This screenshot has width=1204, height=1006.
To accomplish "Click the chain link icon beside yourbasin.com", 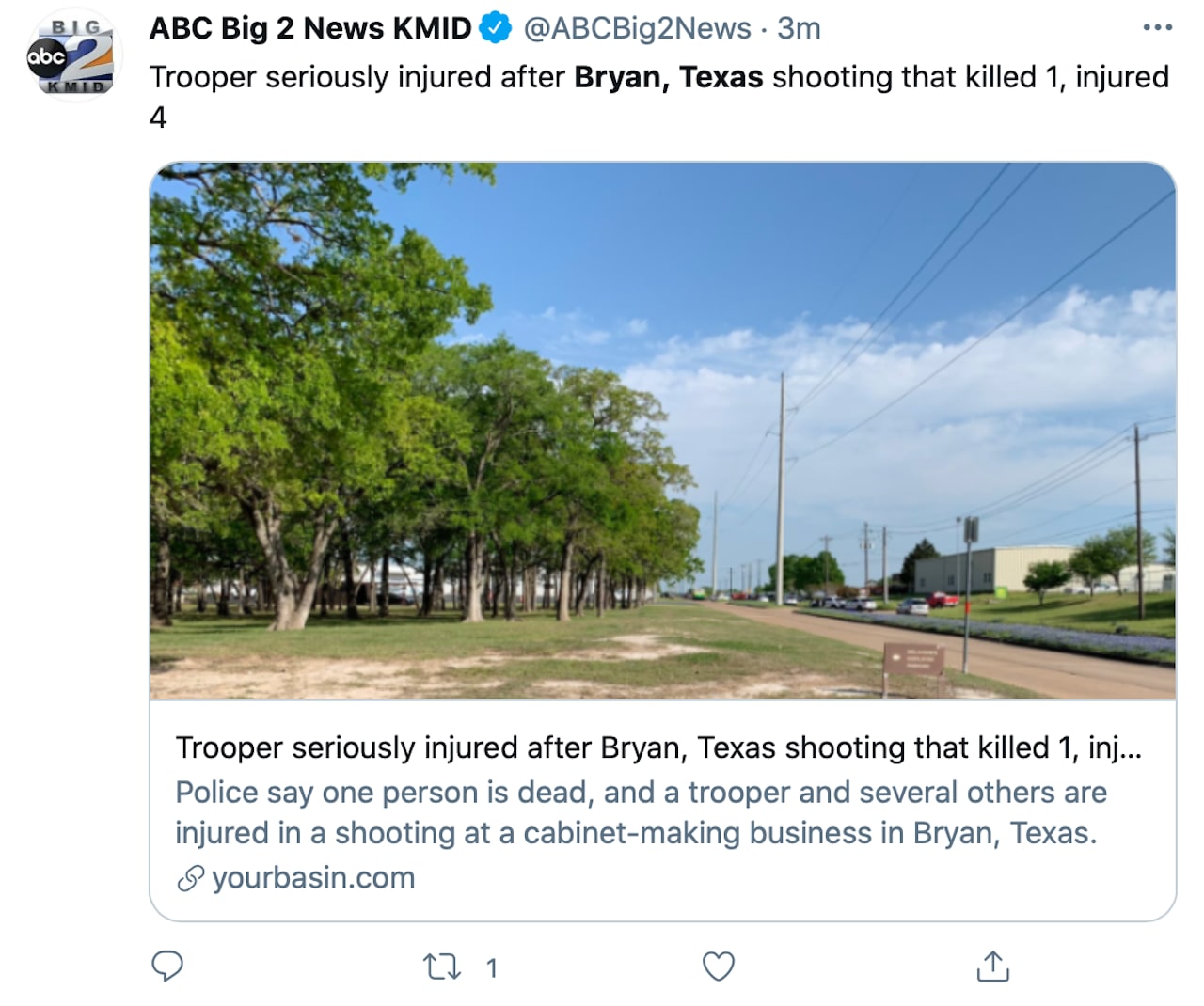I will [x=190, y=878].
